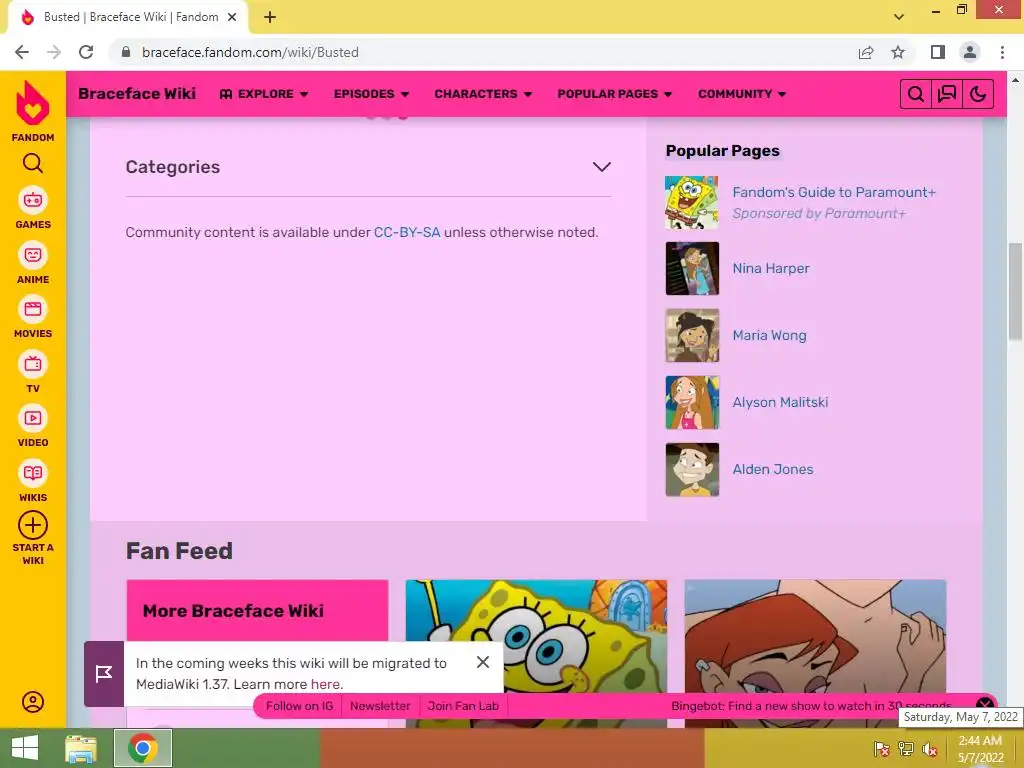This screenshot has width=1024, height=768.
Task: Dismiss the MediaWiki migration notice
Action: [x=483, y=662]
